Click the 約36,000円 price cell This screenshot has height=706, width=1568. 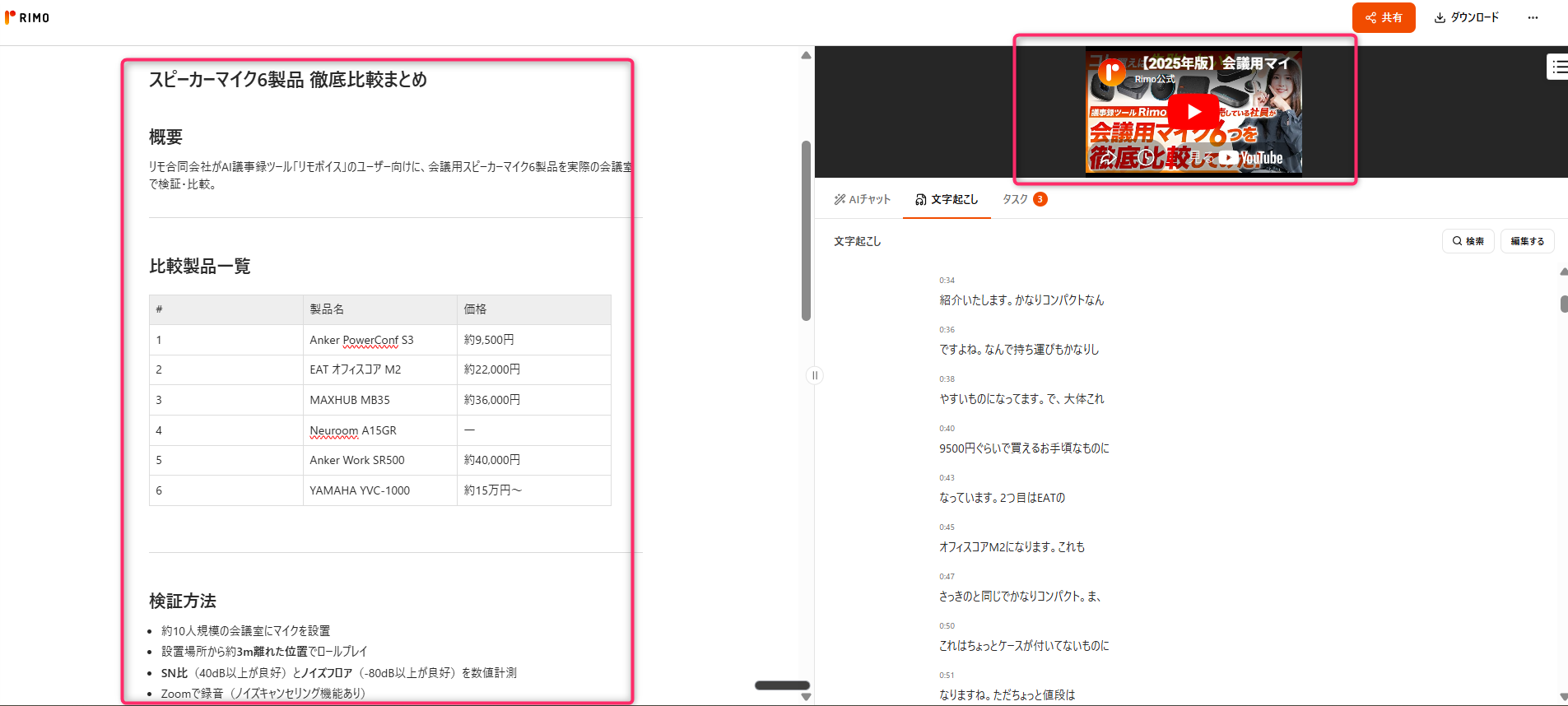533,400
